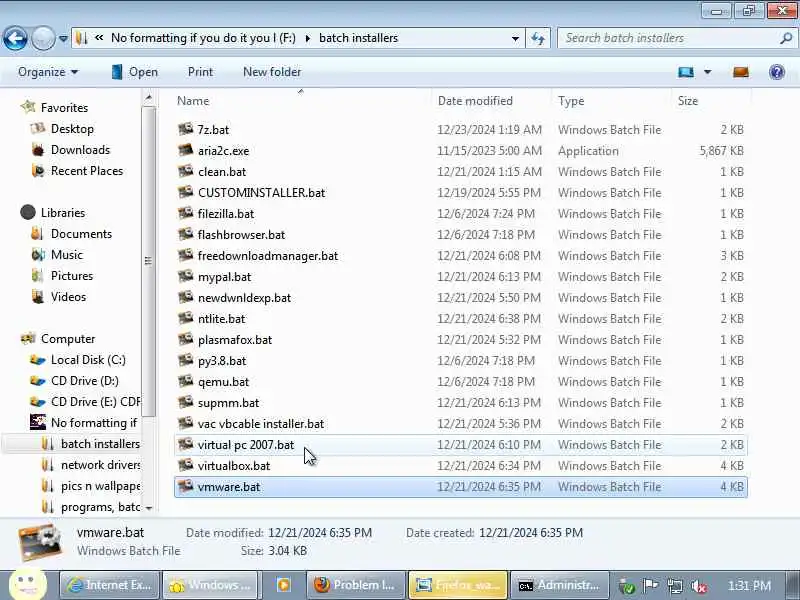Toggle the preview pane icon
This screenshot has height=600, width=800.
pos(741,72)
